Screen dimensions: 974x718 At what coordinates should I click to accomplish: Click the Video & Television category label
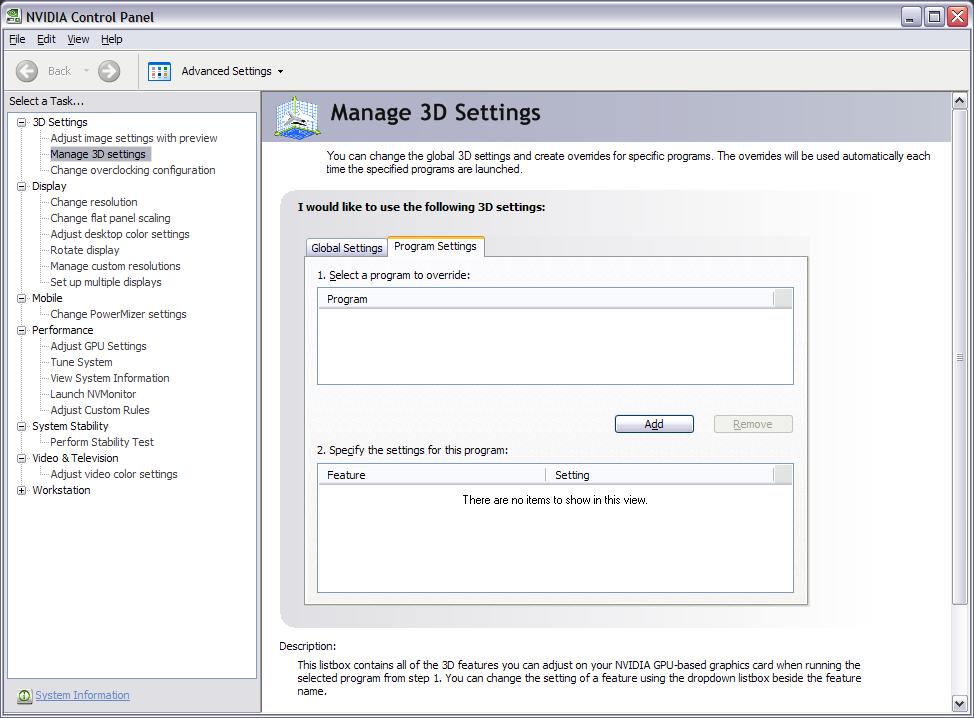(75, 458)
